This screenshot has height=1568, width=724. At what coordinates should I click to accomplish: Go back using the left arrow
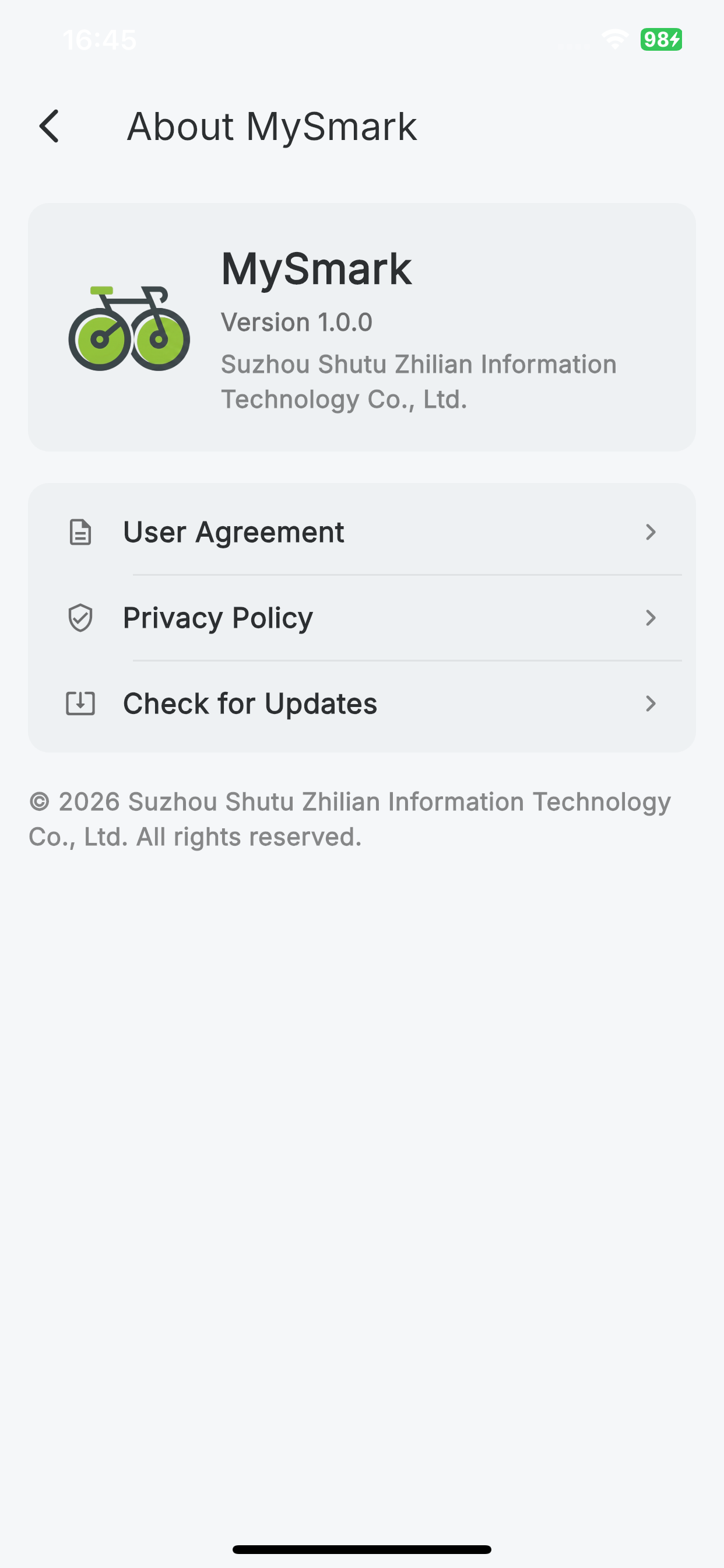coord(50,126)
